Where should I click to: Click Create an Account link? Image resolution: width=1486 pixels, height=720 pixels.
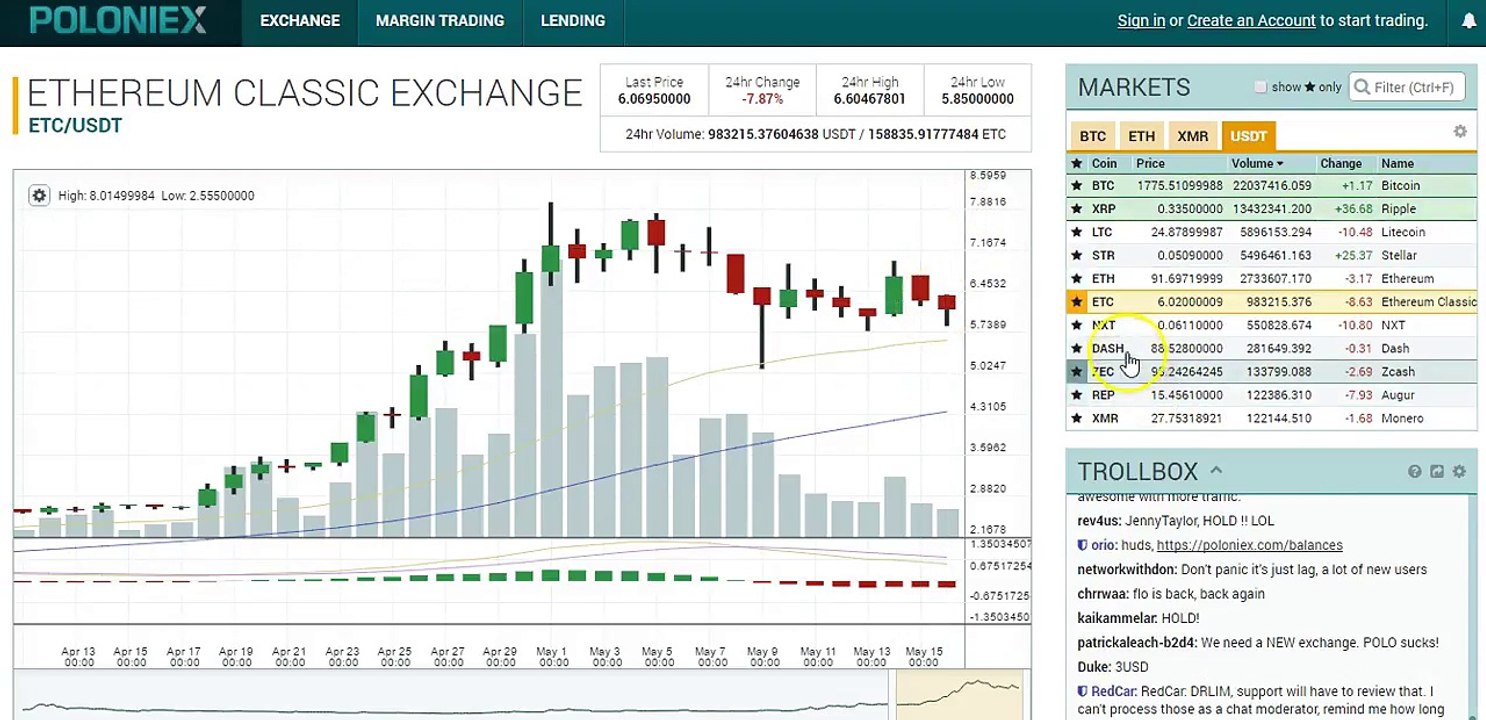pyautogui.click(x=1251, y=20)
